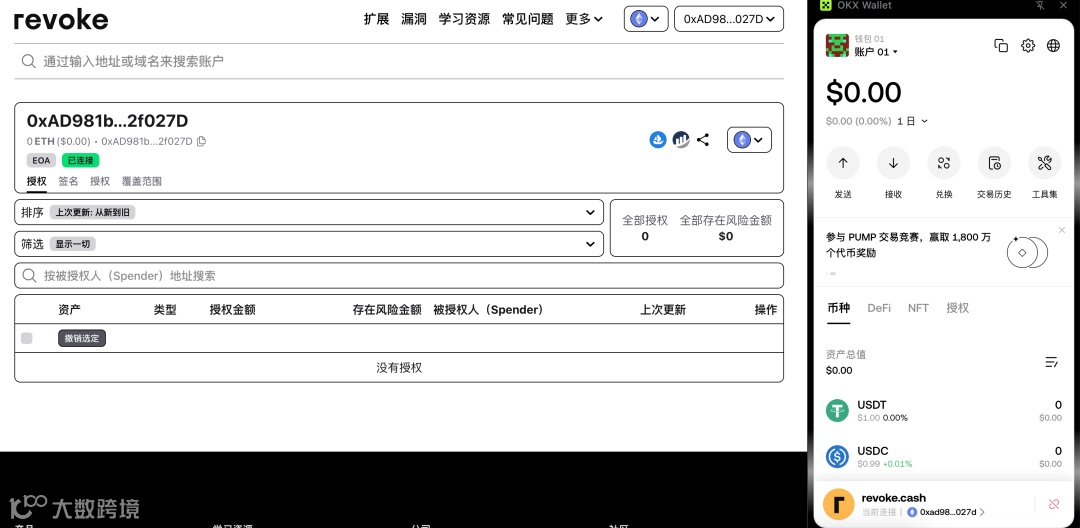The width and height of the screenshot is (1080, 528).
Task: Click the asset list manage icon
Action: [1051, 362]
